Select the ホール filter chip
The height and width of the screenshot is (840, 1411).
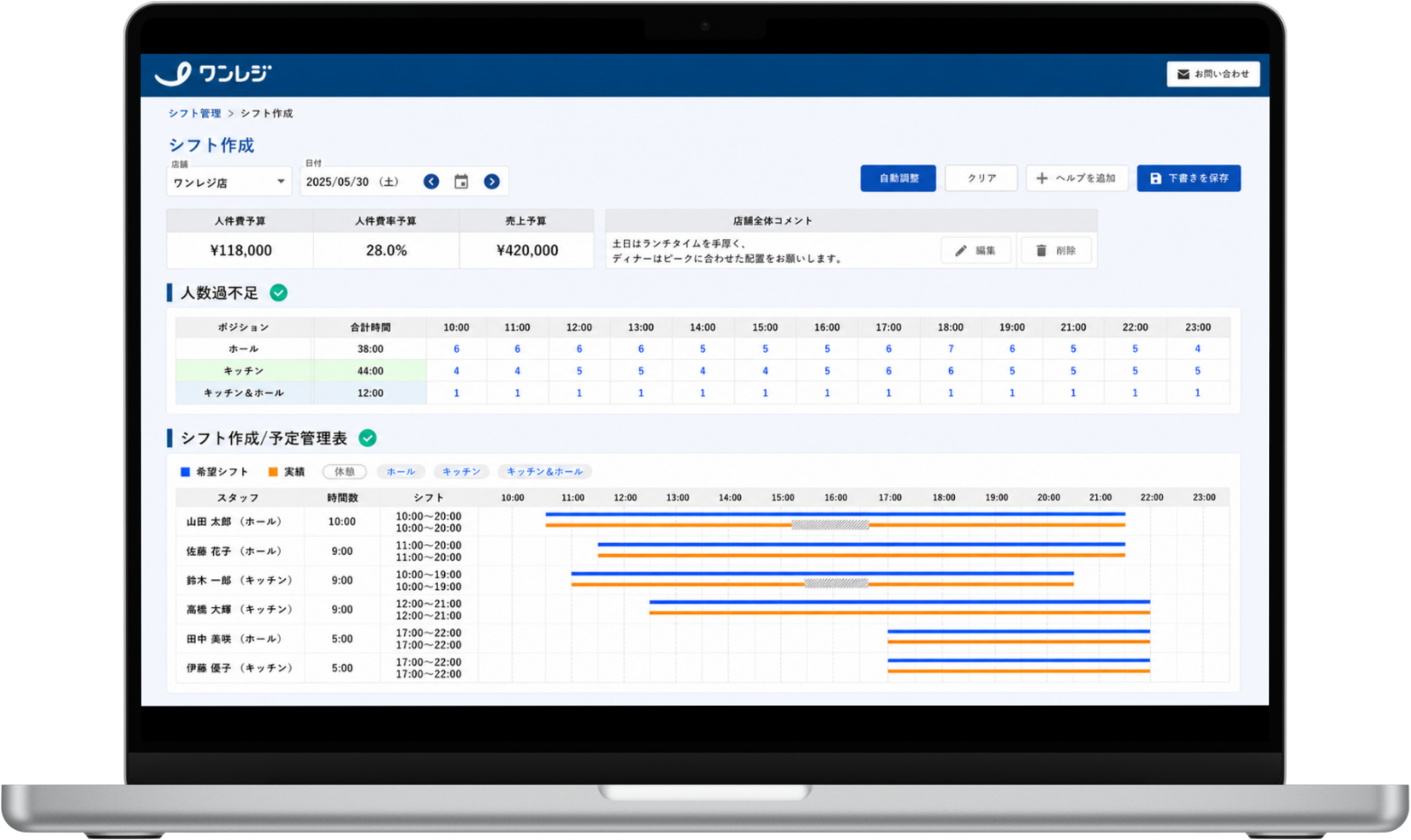(x=401, y=472)
